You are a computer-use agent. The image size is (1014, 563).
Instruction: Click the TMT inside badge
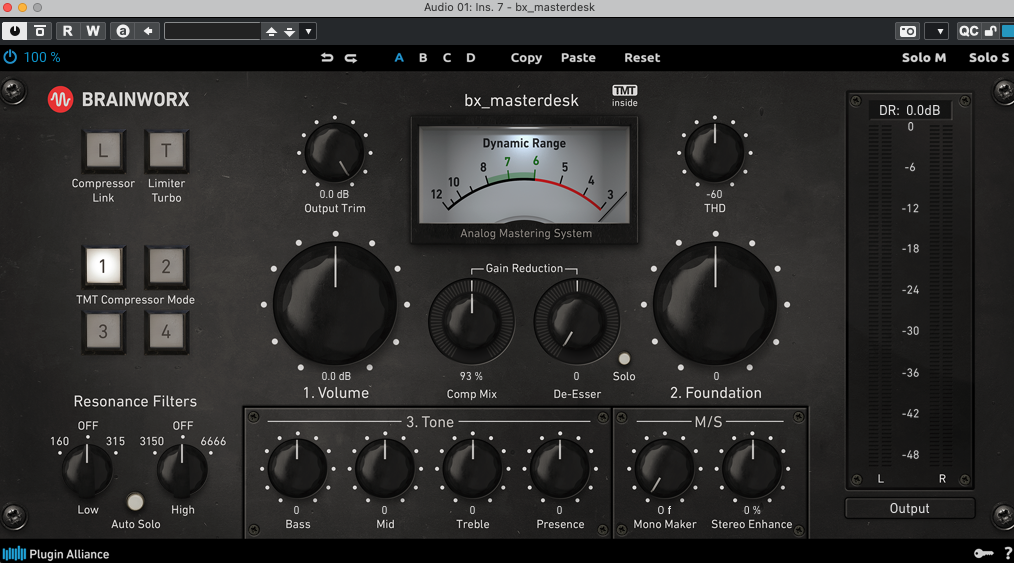pyautogui.click(x=625, y=96)
